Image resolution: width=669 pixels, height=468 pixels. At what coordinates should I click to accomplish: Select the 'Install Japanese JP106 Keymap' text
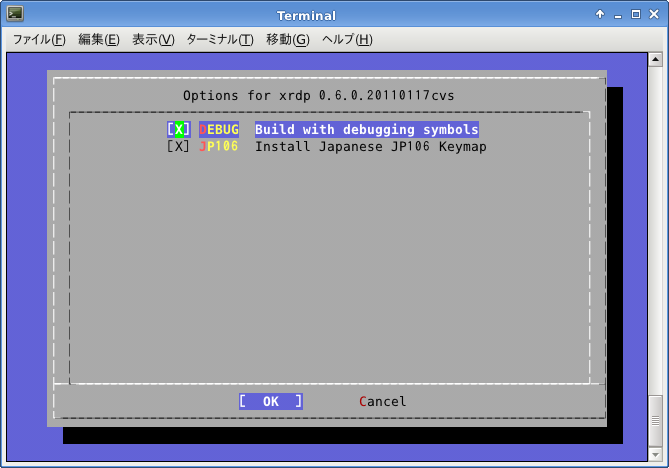tap(370, 146)
